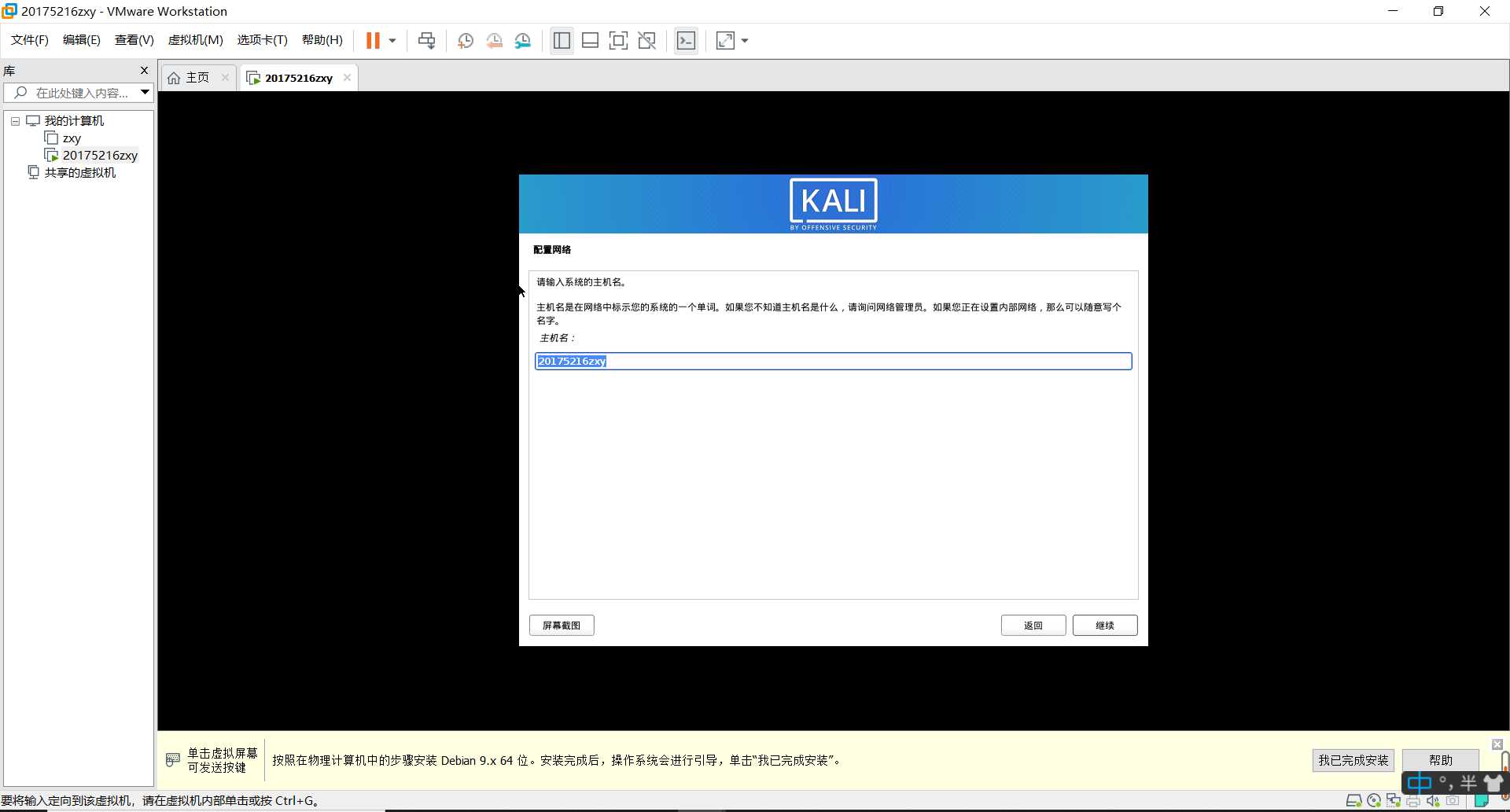Screen dimensions: 1510x812
Task: Click the 帮助 button in install bar
Action: point(1441,760)
